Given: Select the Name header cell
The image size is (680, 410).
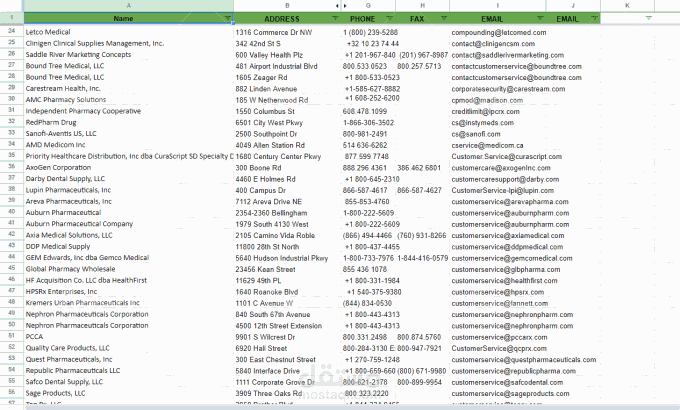Looking at the screenshot, I should (129, 18).
